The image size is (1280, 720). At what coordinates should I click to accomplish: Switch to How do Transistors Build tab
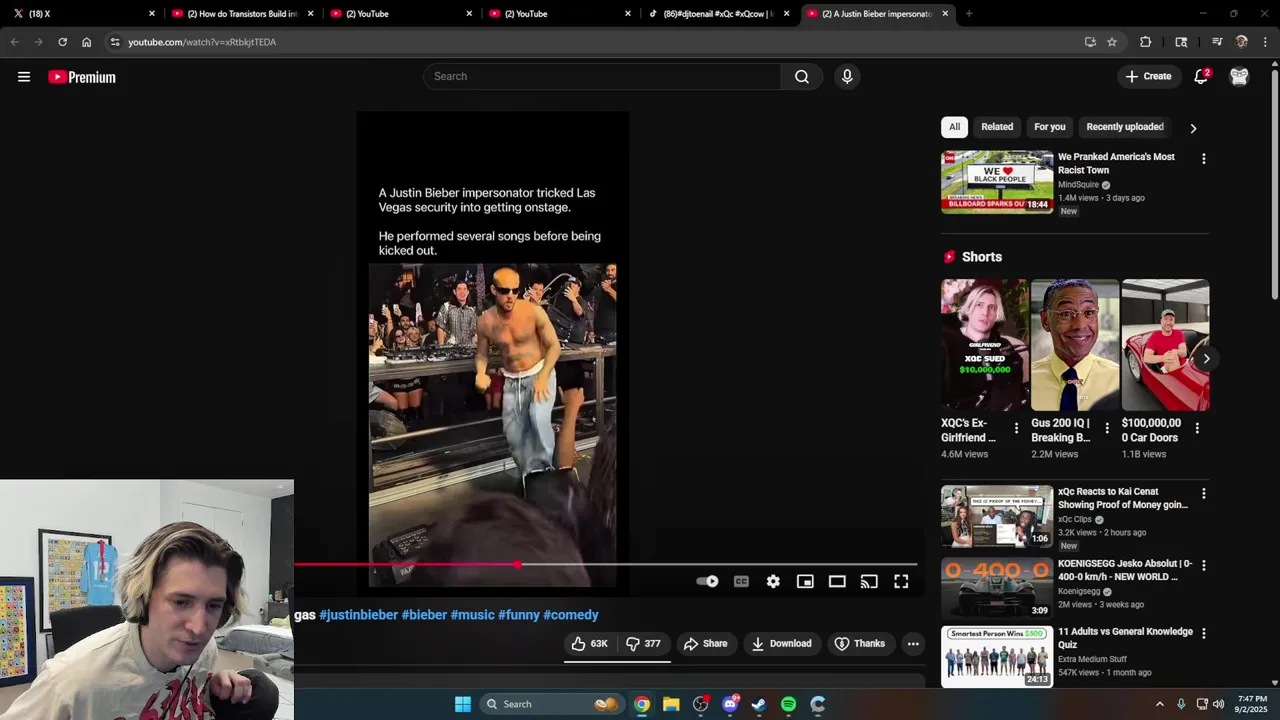[x=242, y=14]
